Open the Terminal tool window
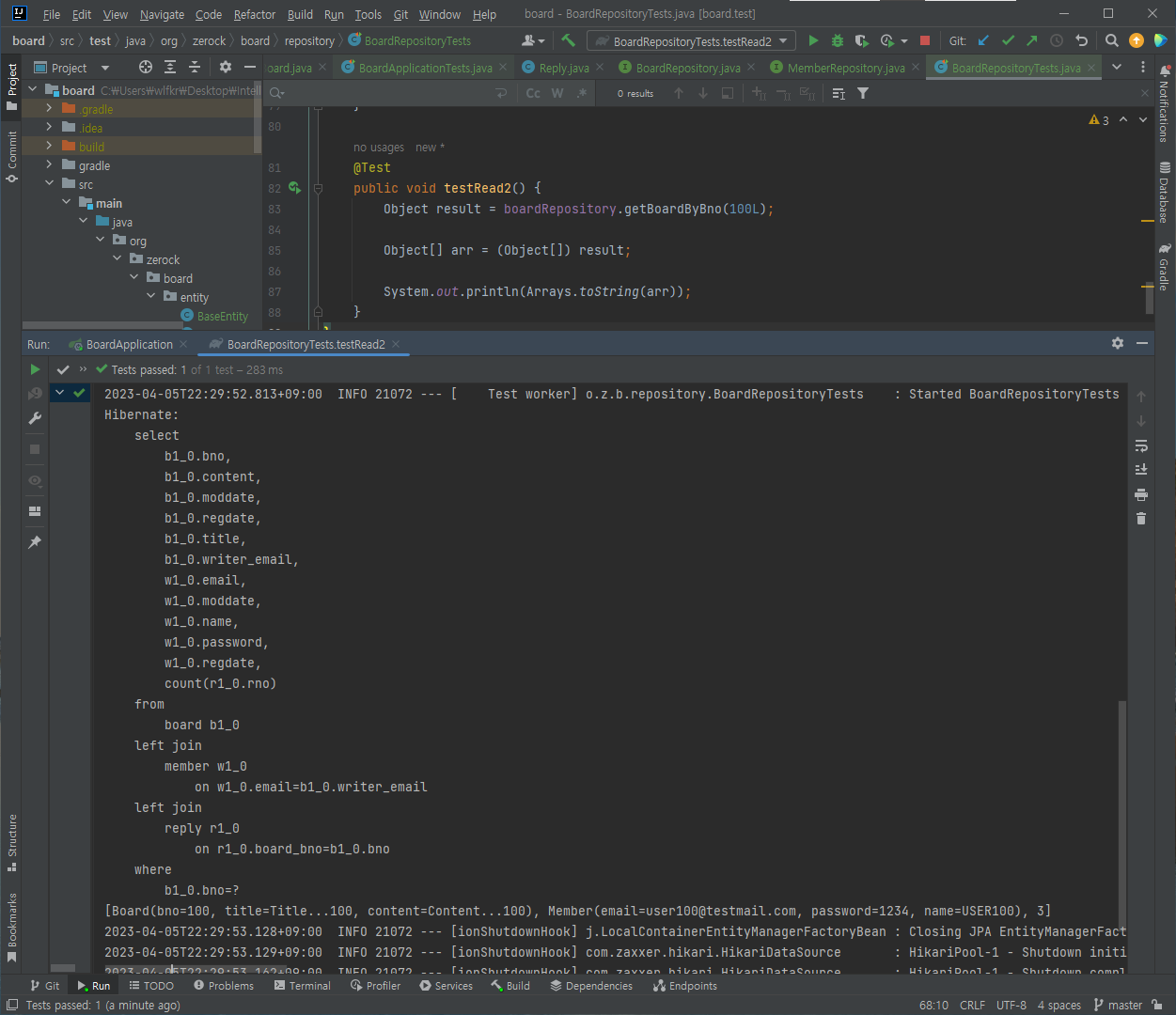 click(x=302, y=986)
